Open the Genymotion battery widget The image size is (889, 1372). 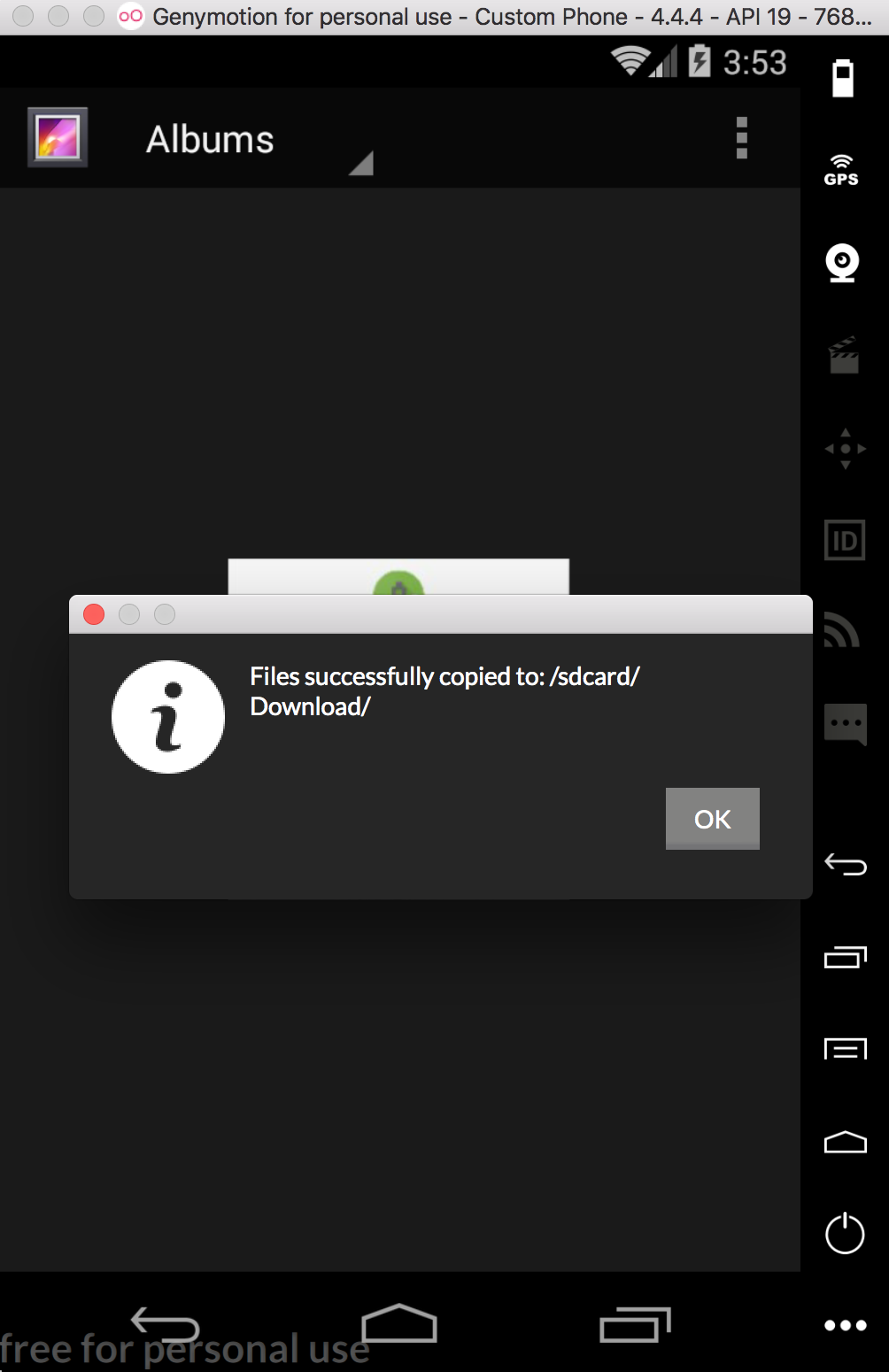pyautogui.click(x=843, y=78)
